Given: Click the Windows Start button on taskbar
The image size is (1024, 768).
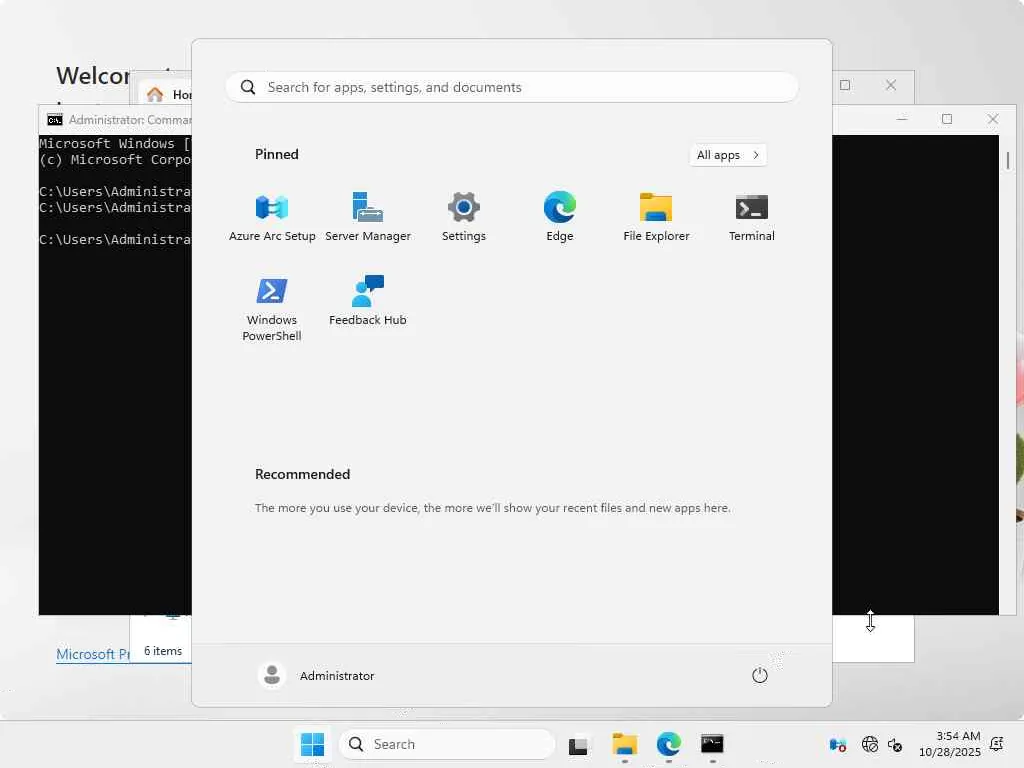Looking at the screenshot, I should tap(312, 744).
